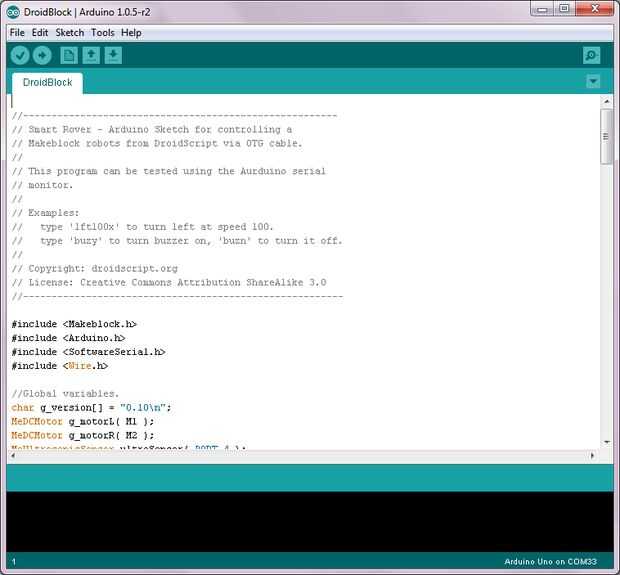The image size is (620, 575).
Task: Open the Edit menu
Action: [x=40, y=33]
